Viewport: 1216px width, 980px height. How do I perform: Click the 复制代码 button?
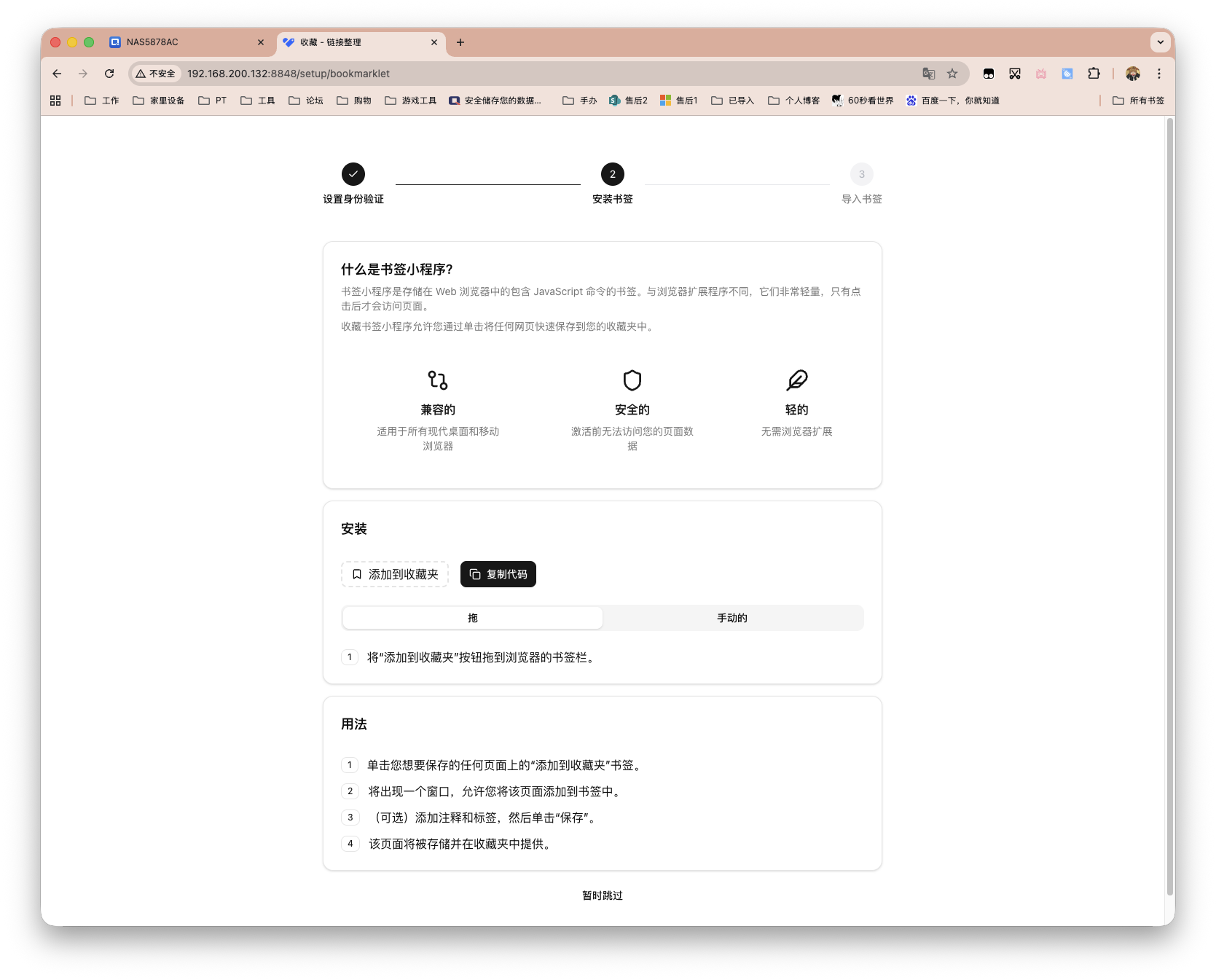pyautogui.click(x=498, y=574)
